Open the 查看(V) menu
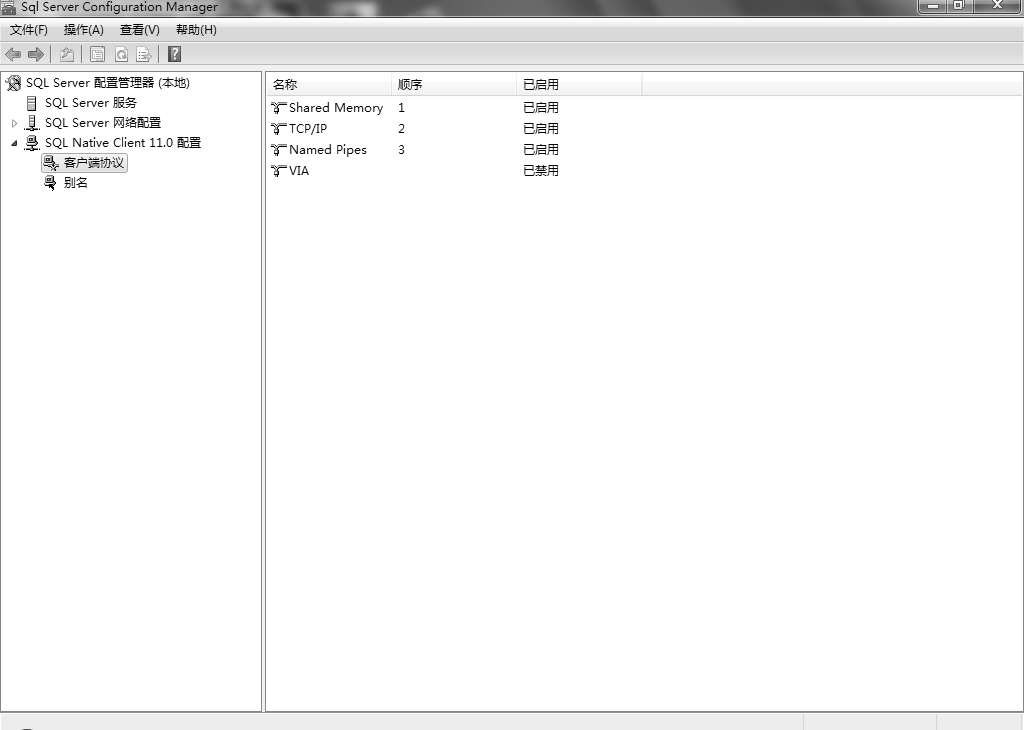1024x730 pixels. click(140, 30)
